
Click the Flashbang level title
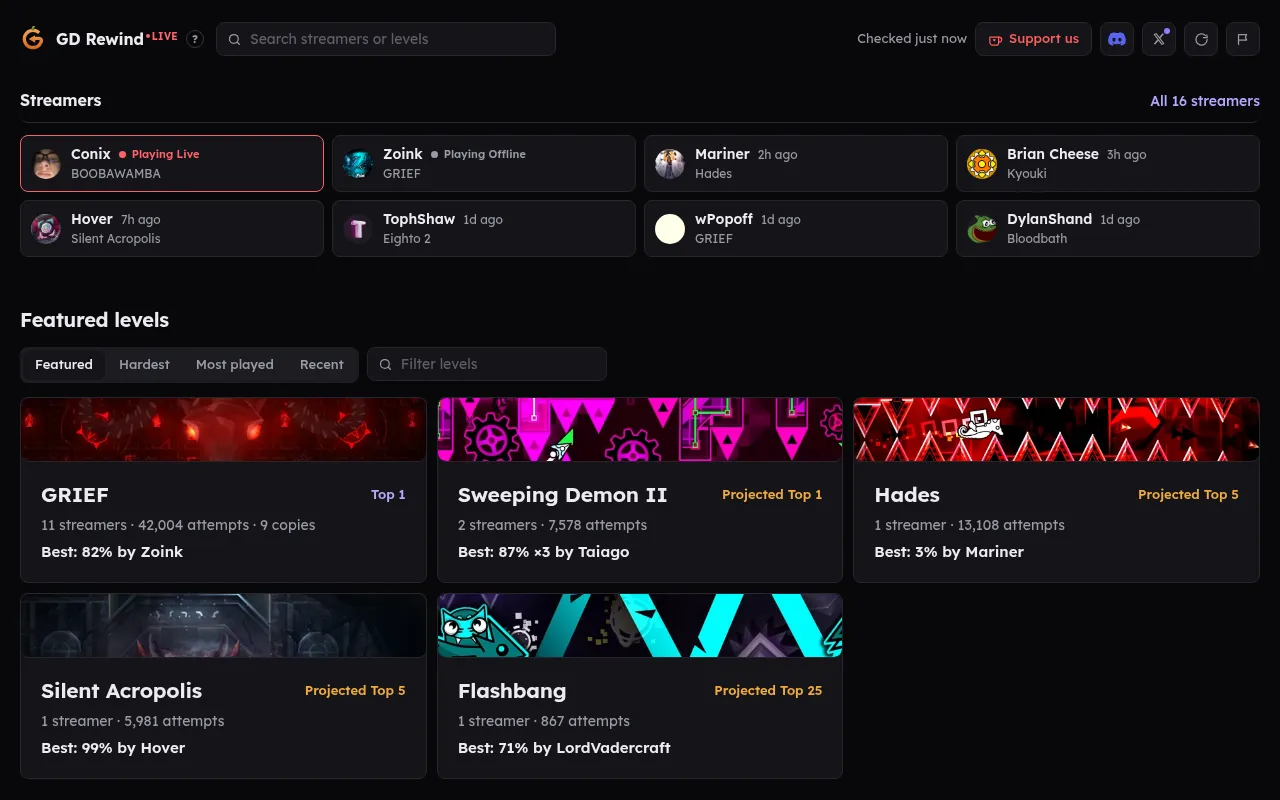512,691
